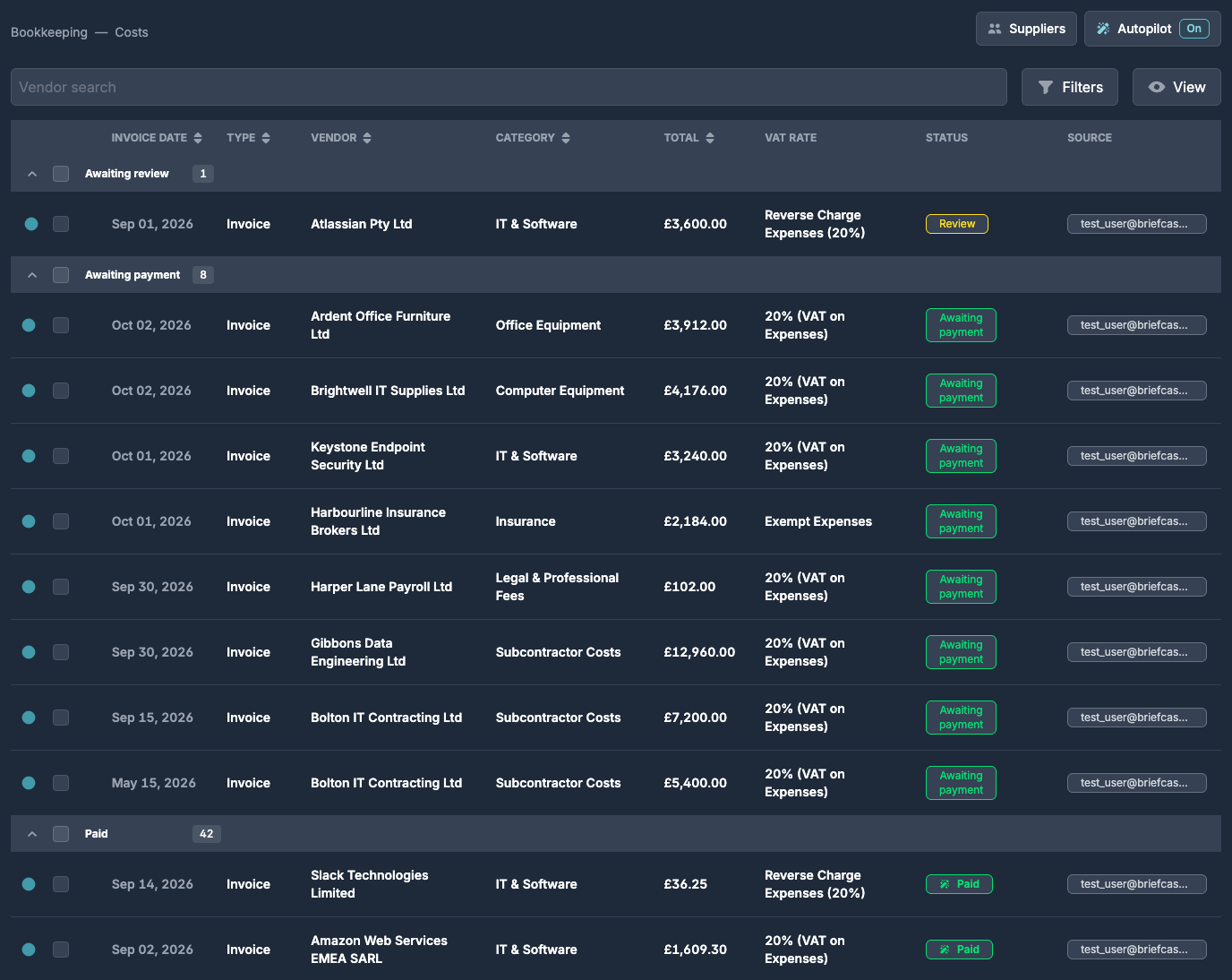
Task: Click the Vendor search field
Action: pyautogui.click(x=509, y=87)
